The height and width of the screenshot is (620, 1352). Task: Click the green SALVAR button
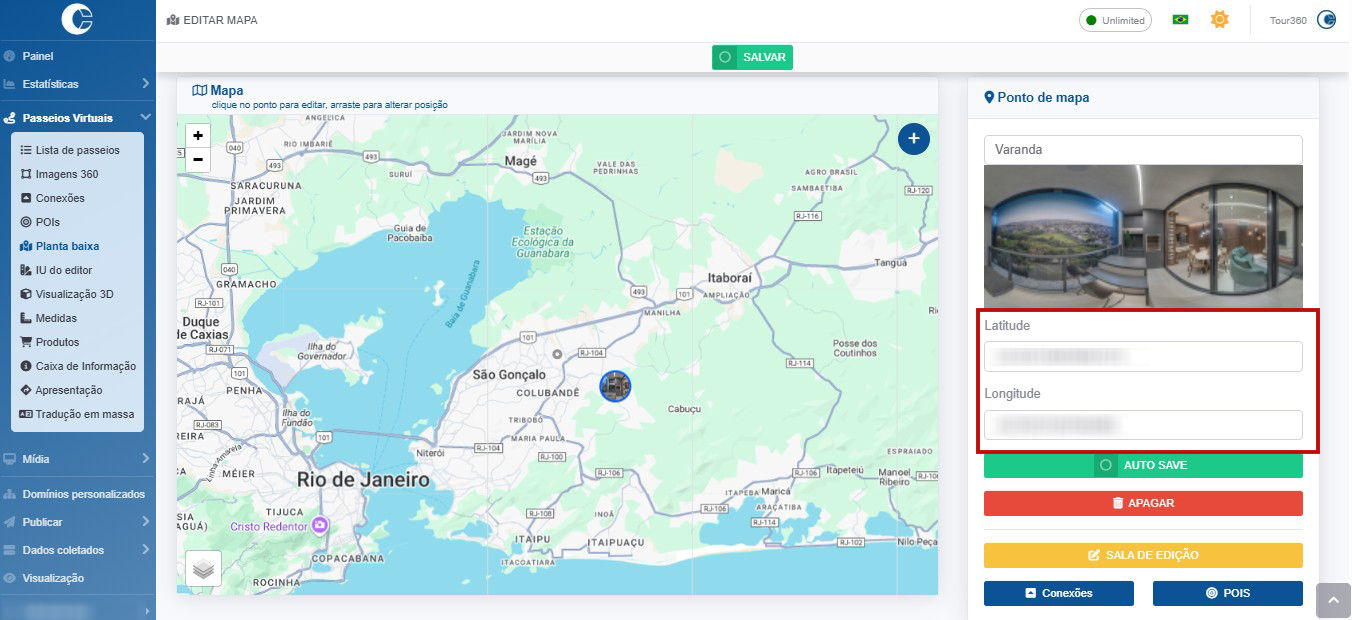(752, 58)
